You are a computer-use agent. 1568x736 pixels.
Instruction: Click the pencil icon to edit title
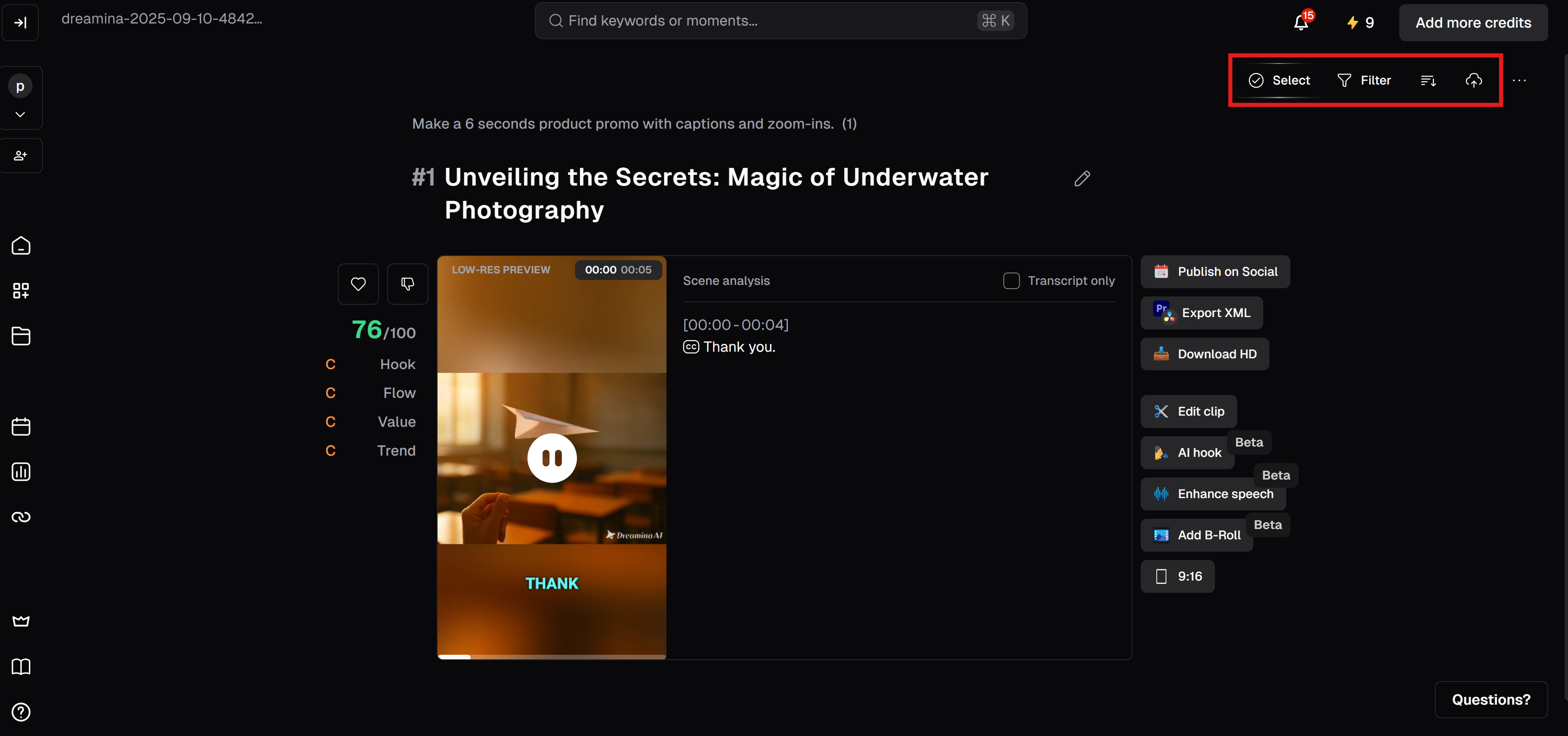pyautogui.click(x=1082, y=179)
